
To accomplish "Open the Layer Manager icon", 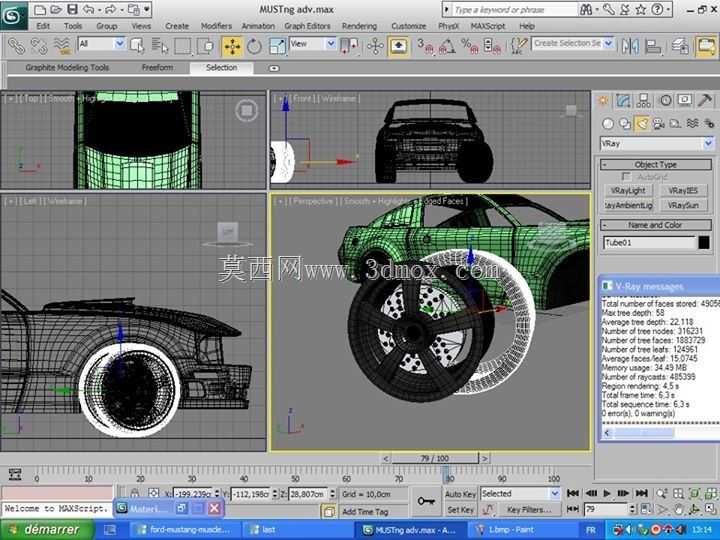I will 680,46.
